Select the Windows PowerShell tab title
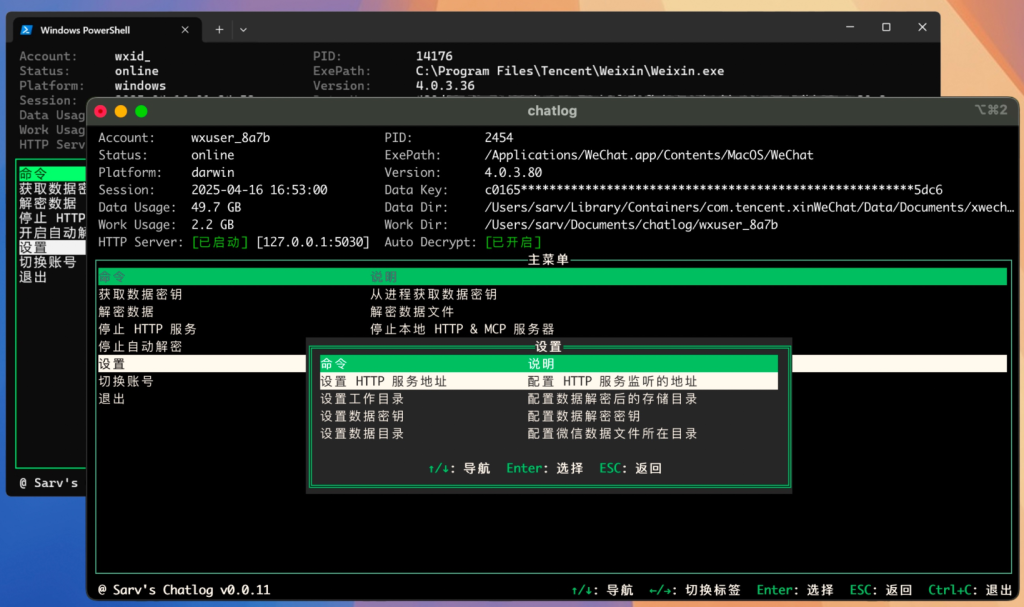The width and height of the screenshot is (1024, 607). pyautogui.click(x=85, y=30)
